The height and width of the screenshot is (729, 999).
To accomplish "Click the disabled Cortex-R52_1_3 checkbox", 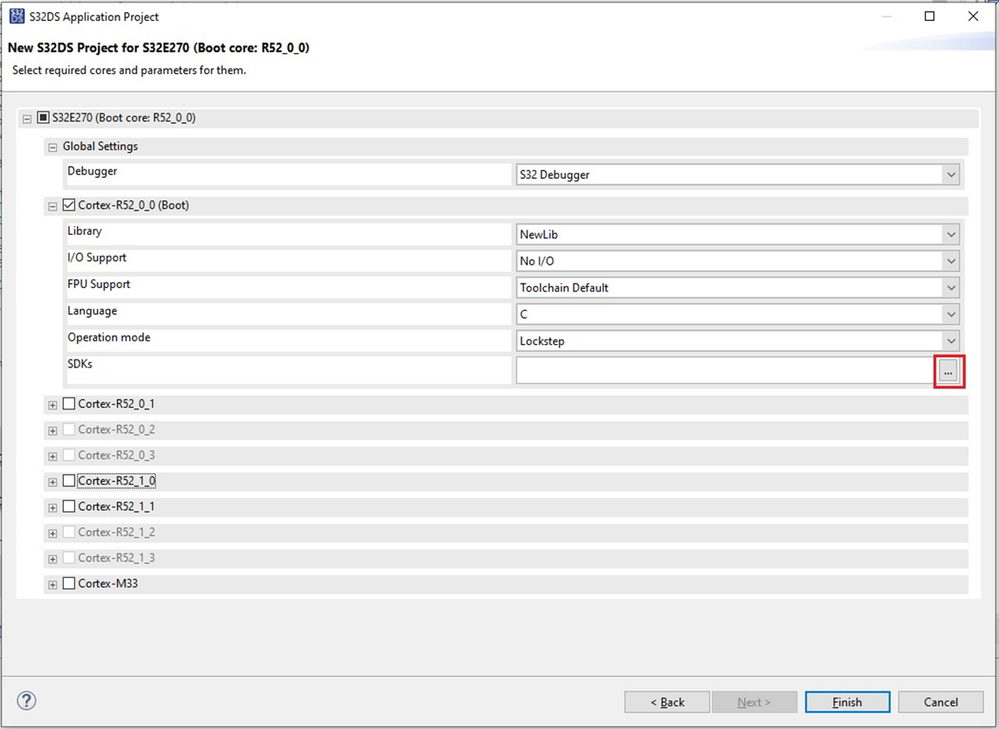I will point(69,558).
